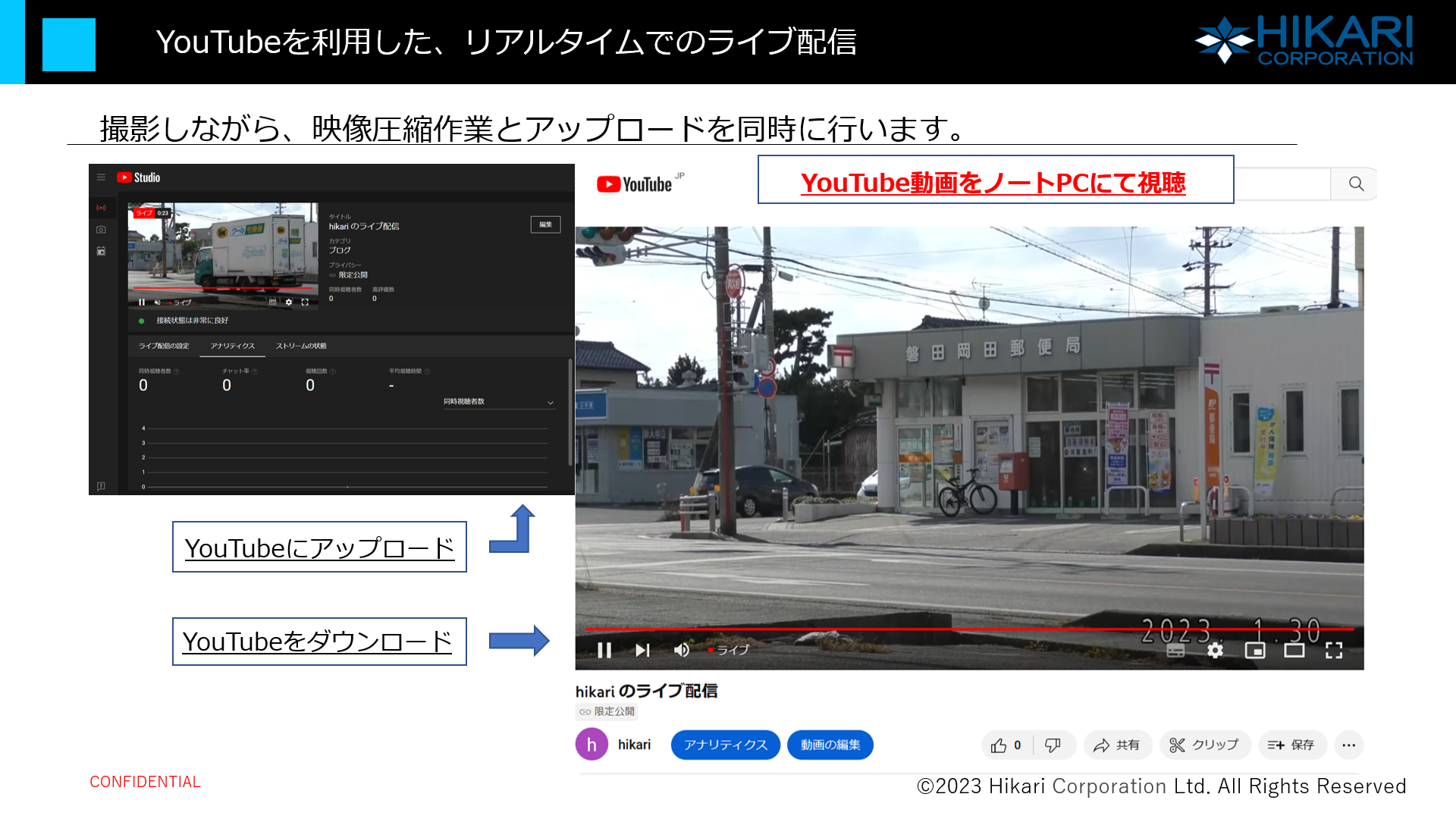
Task: Switch to the ストリームの状態 tab
Action: [x=301, y=346]
